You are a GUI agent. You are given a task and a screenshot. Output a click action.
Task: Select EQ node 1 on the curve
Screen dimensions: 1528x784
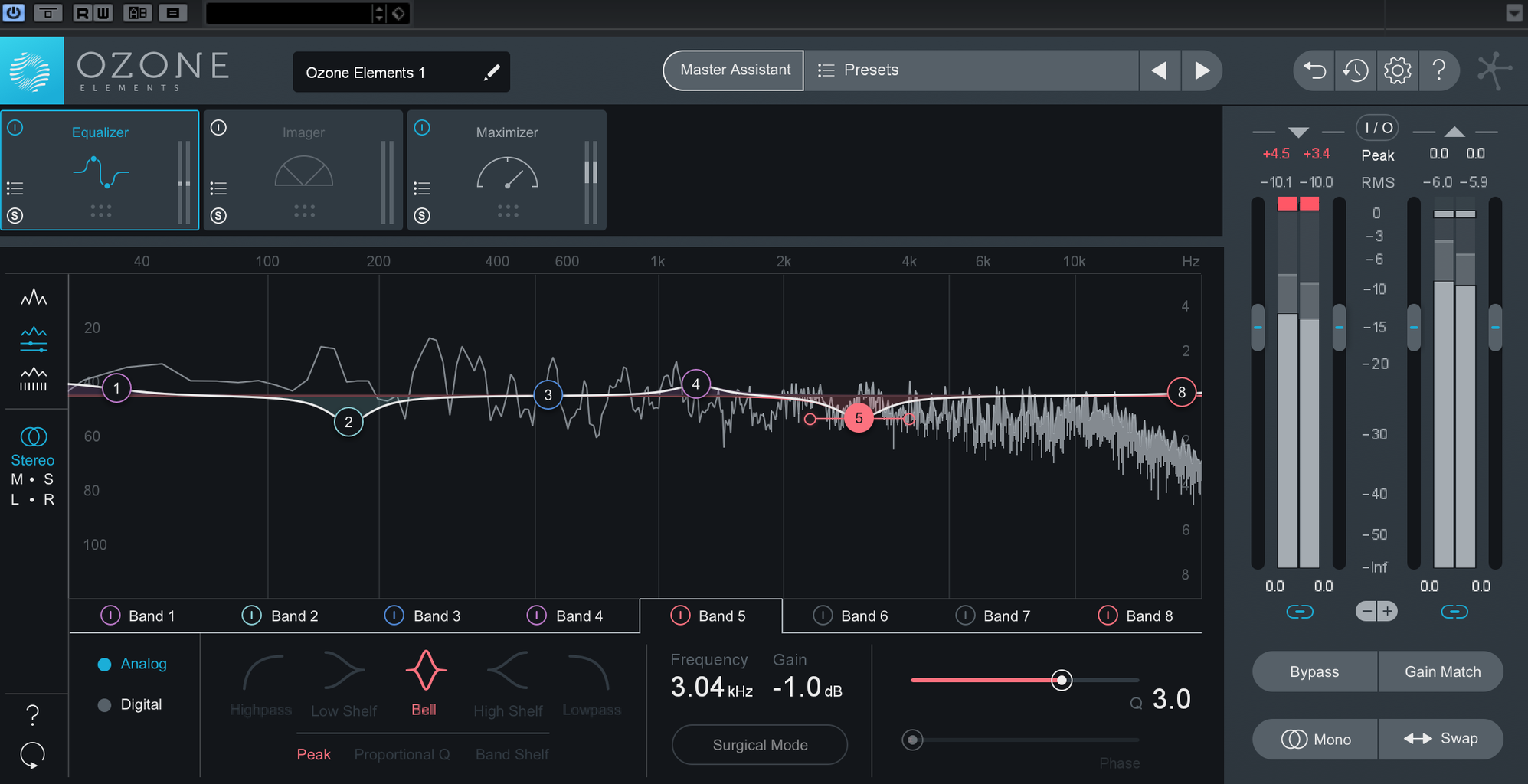[x=116, y=388]
